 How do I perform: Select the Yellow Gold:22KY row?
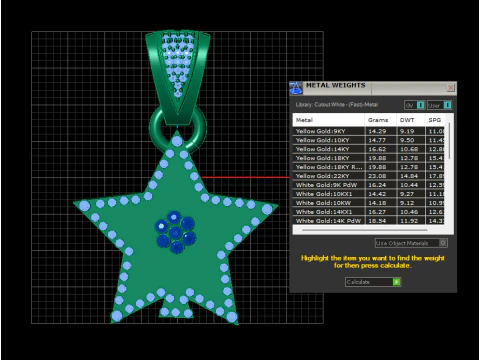(x=369, y=176)
